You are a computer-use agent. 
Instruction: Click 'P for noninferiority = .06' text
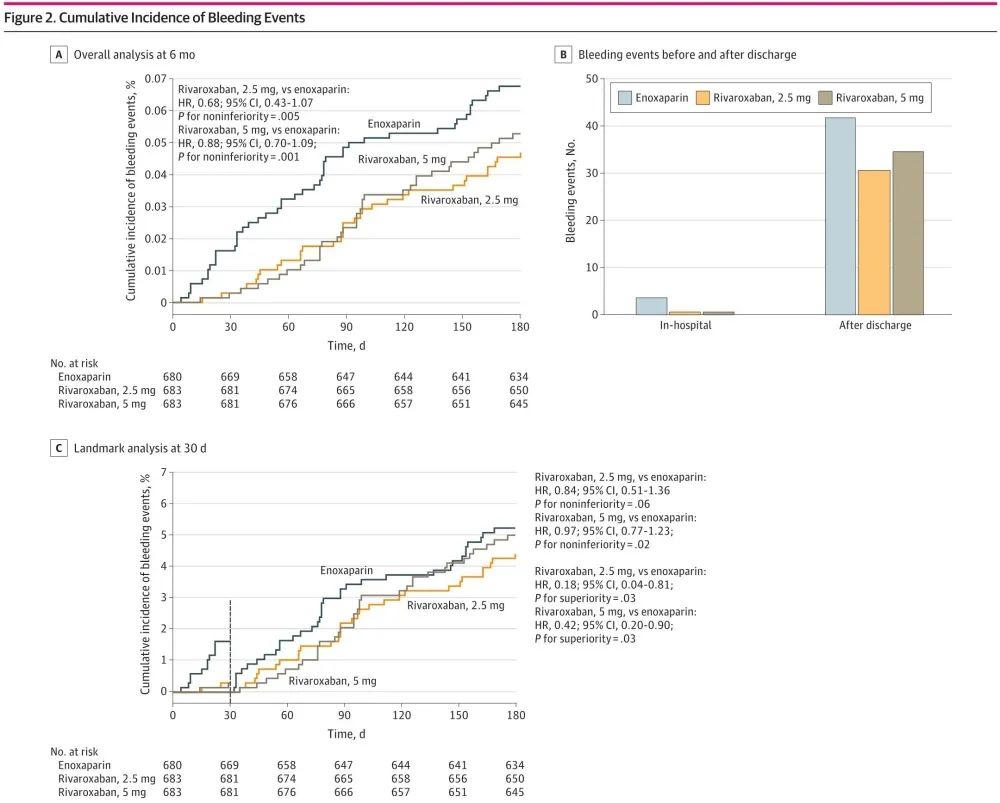click(592, 504)
